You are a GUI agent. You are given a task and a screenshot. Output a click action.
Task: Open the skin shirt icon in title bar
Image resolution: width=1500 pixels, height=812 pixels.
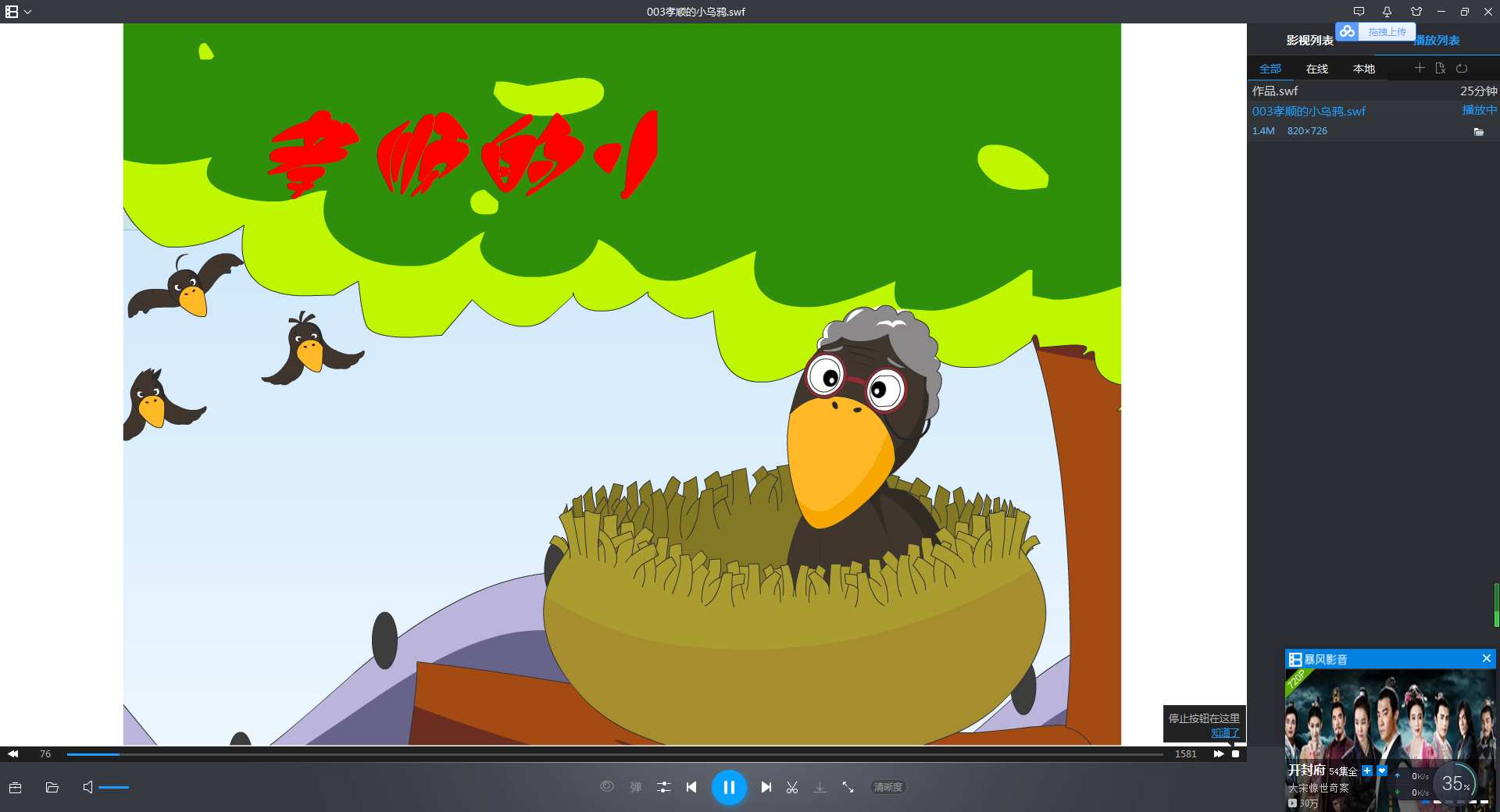[1416, 12]
